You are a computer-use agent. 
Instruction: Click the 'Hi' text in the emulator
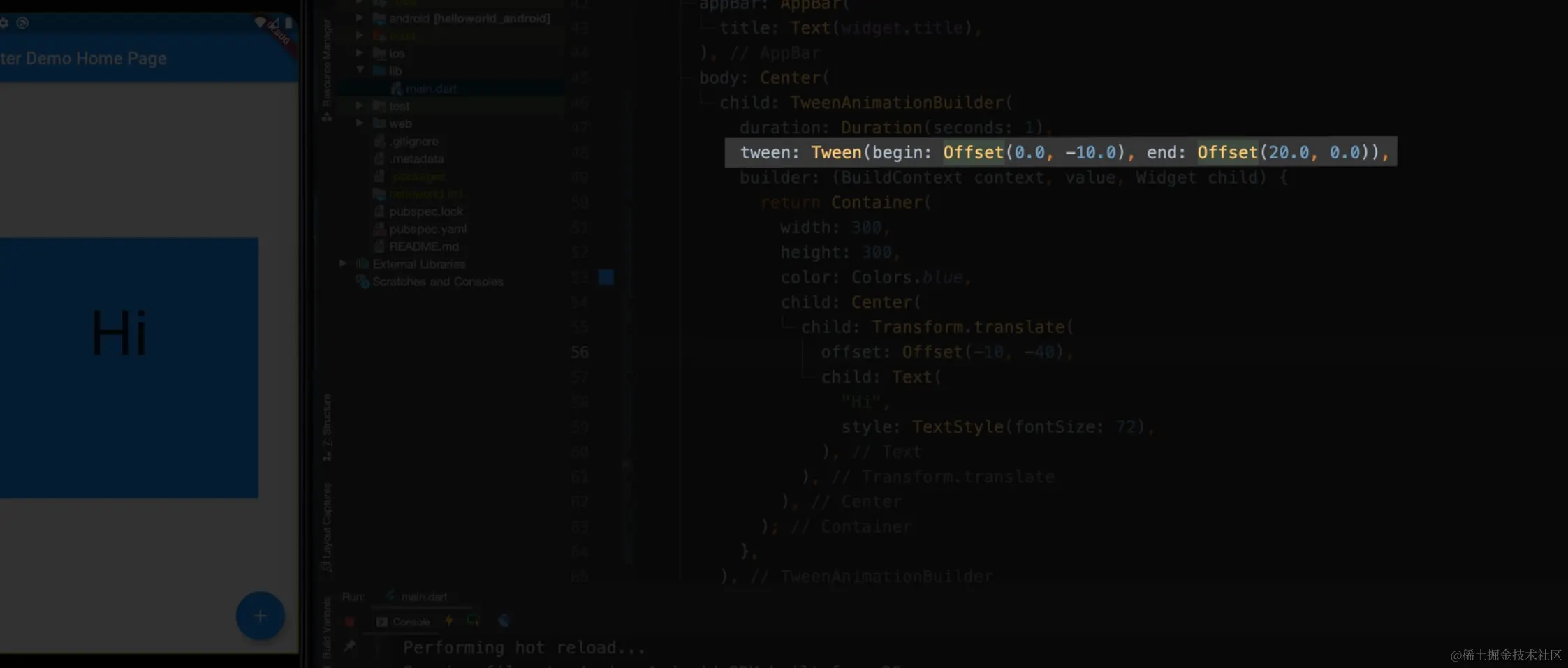coord(119,333)
